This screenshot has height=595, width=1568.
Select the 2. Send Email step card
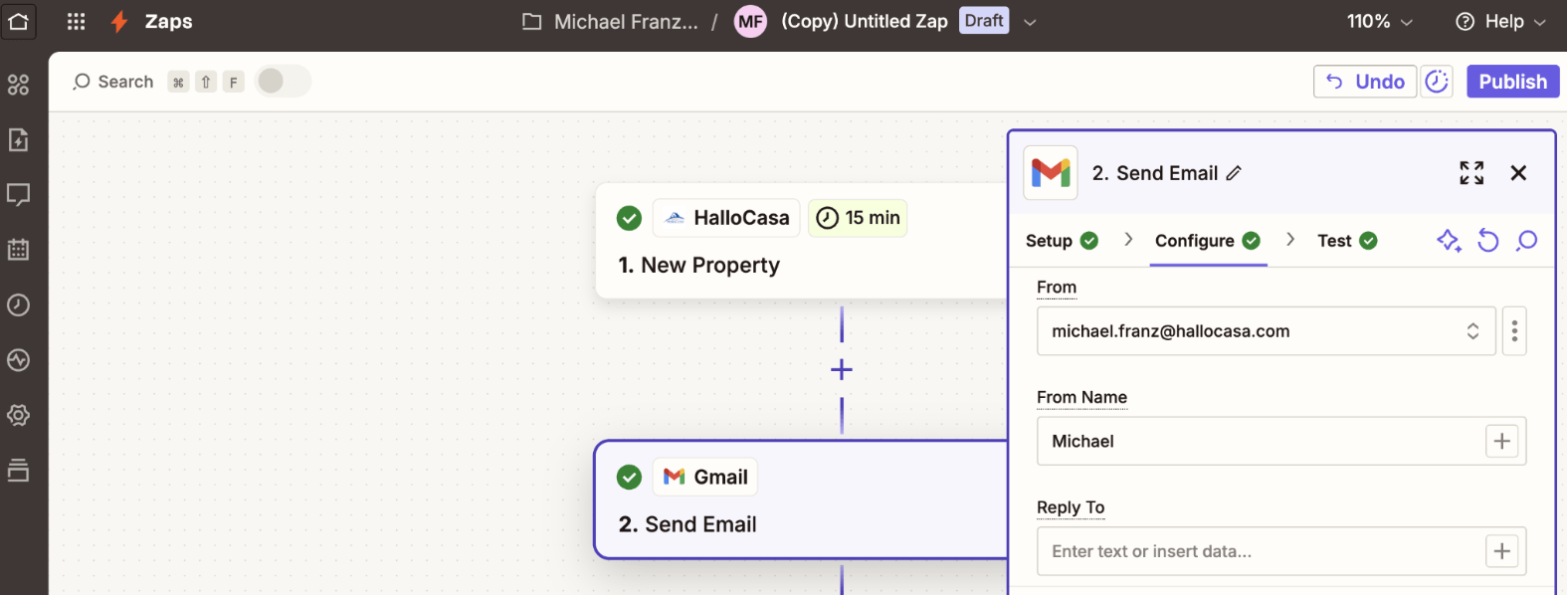802,499
